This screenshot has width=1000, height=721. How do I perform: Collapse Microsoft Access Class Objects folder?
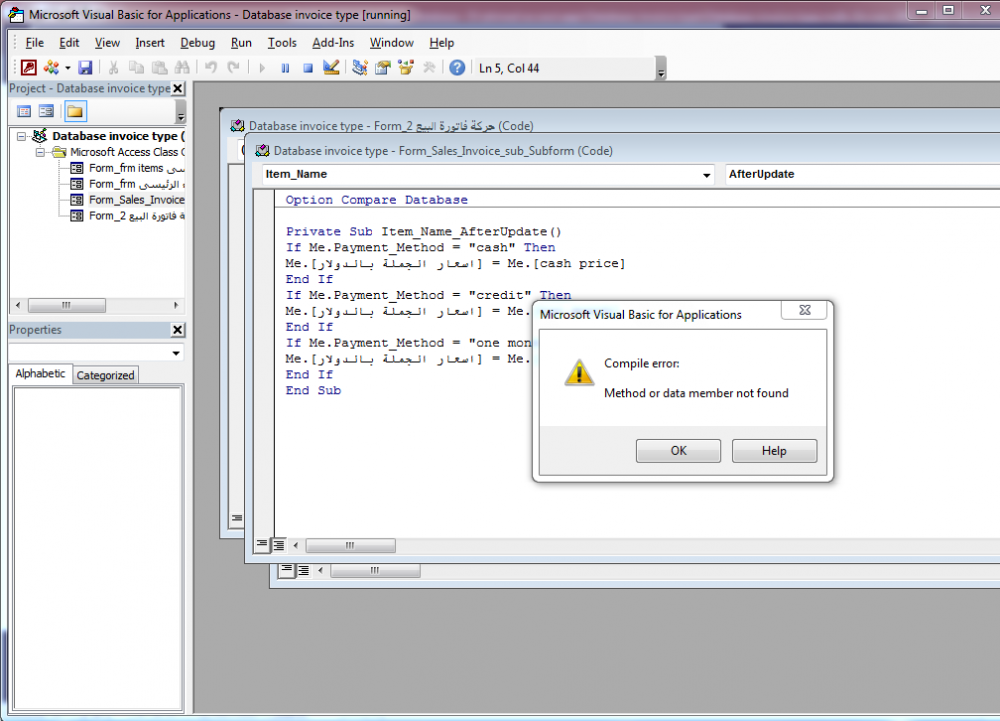[x=40, y=152]
